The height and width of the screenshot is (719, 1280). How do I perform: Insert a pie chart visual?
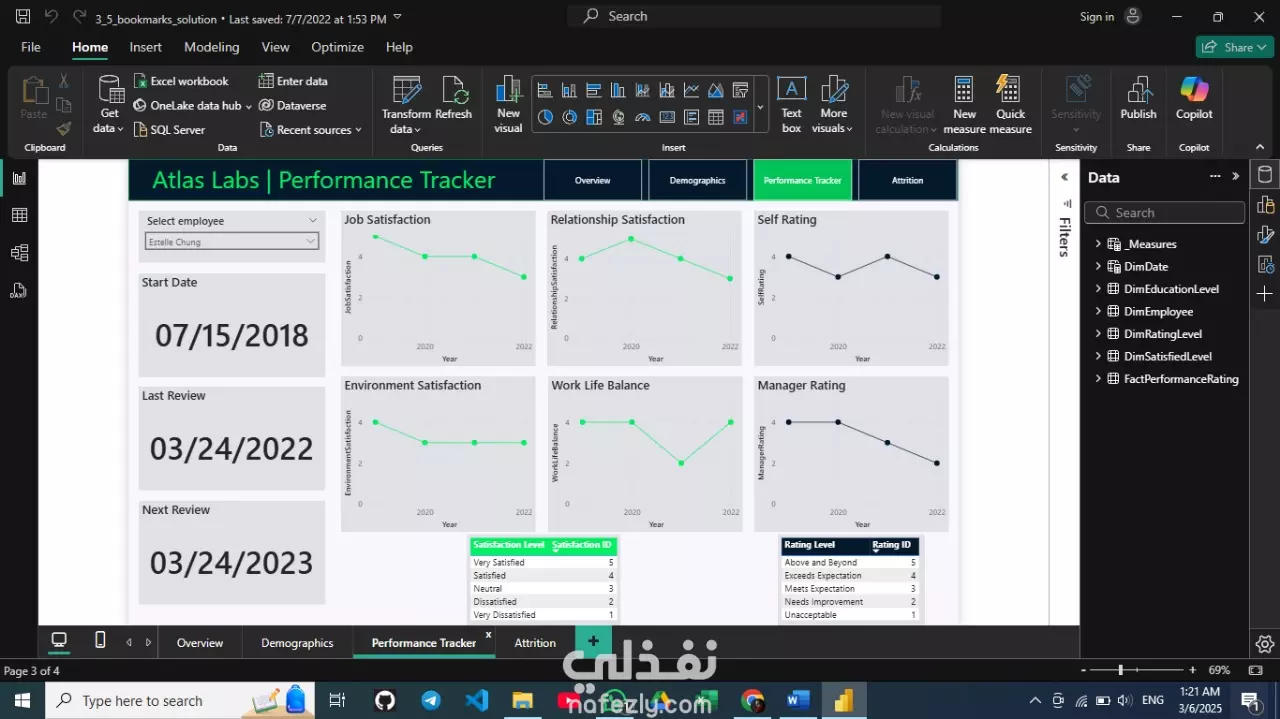[545, 117]
